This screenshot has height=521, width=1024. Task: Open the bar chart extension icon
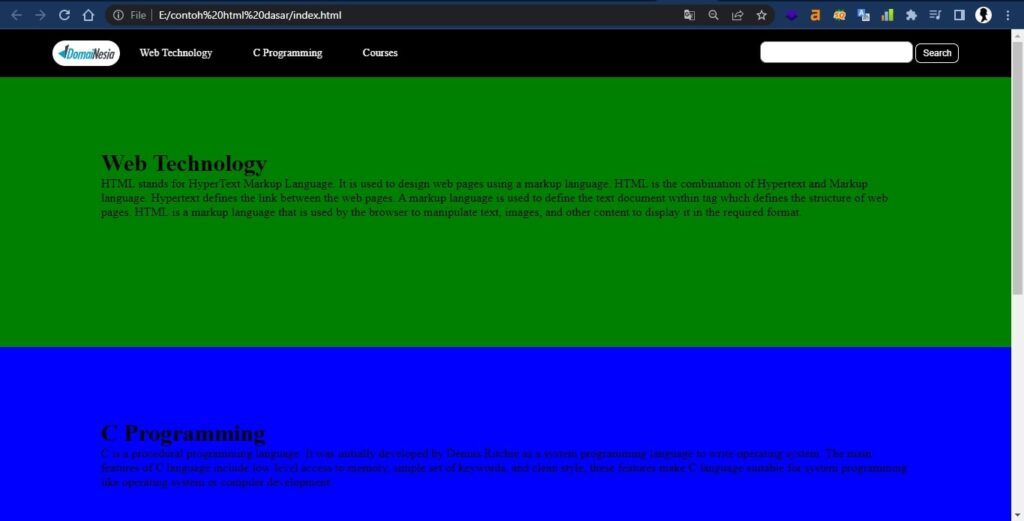coord(887,15)
